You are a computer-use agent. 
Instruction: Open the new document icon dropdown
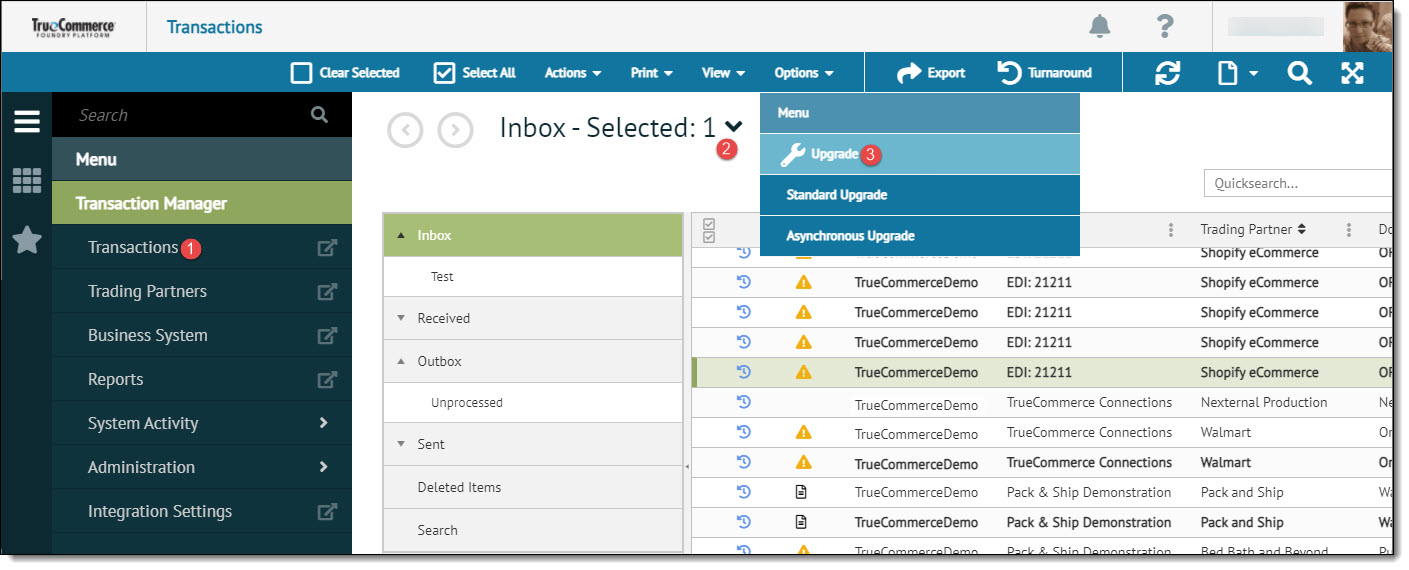click(1237, 73)
